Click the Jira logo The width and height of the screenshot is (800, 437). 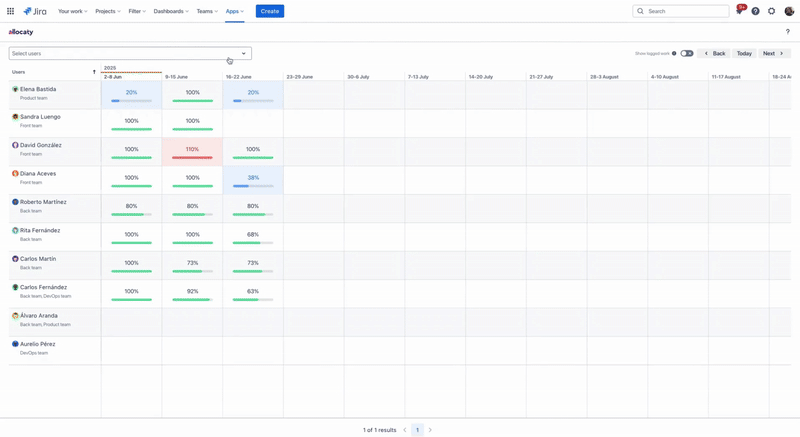click(35, 11)
